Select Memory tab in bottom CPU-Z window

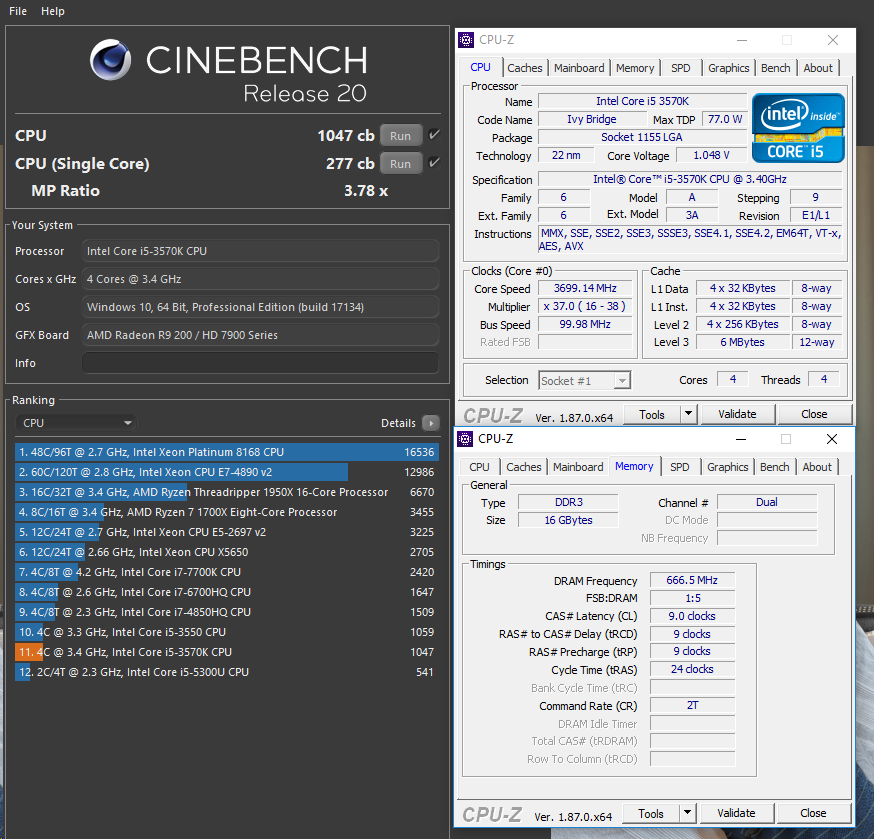click(x=634, y=466)
